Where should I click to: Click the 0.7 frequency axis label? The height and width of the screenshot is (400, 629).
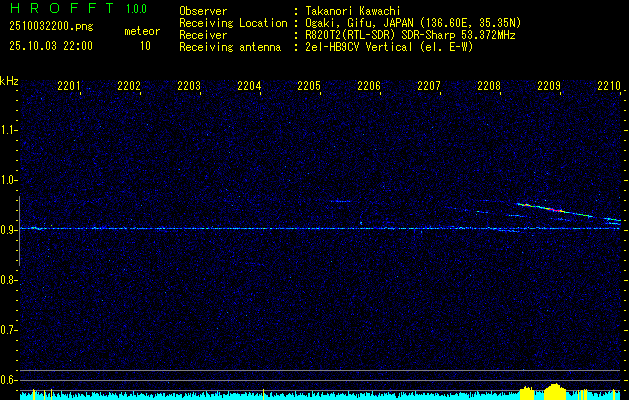[x=10, y=330]
